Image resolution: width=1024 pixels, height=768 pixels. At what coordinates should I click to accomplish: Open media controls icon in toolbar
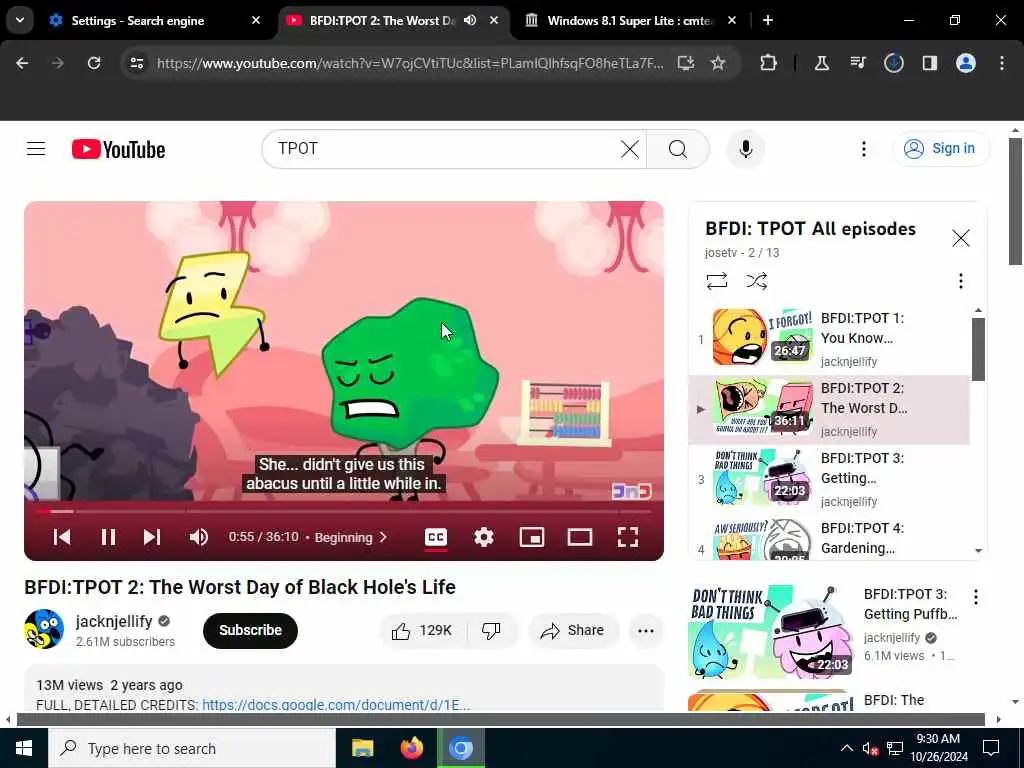[857, 63]
